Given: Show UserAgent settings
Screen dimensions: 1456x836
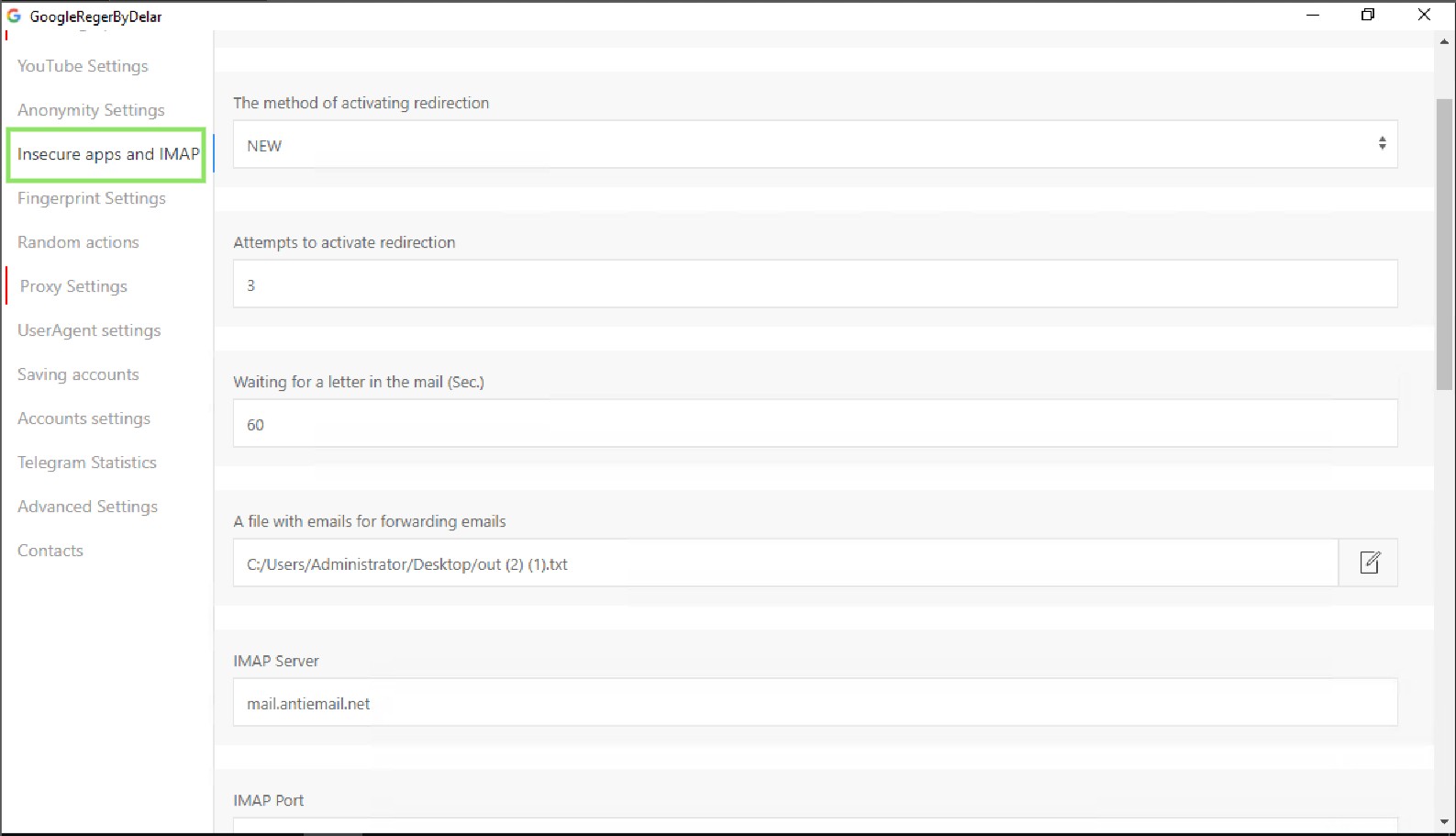Looking at the screenshot, I should coord(89,330).
